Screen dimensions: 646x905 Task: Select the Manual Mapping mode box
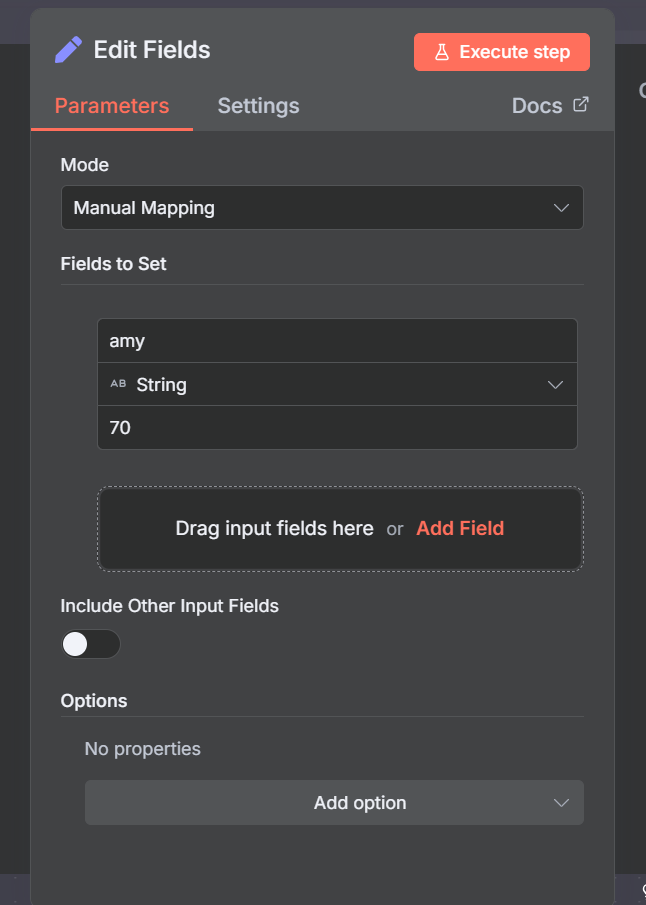[300, 208]
